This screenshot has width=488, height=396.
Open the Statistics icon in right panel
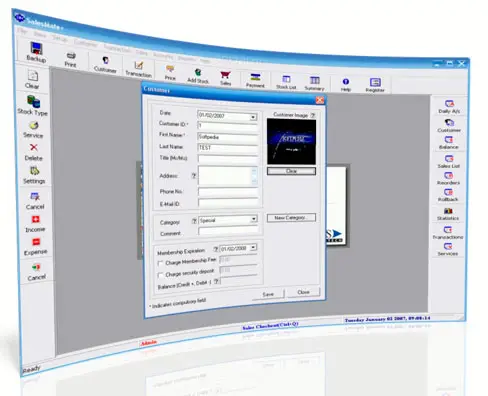click(448, 211)
